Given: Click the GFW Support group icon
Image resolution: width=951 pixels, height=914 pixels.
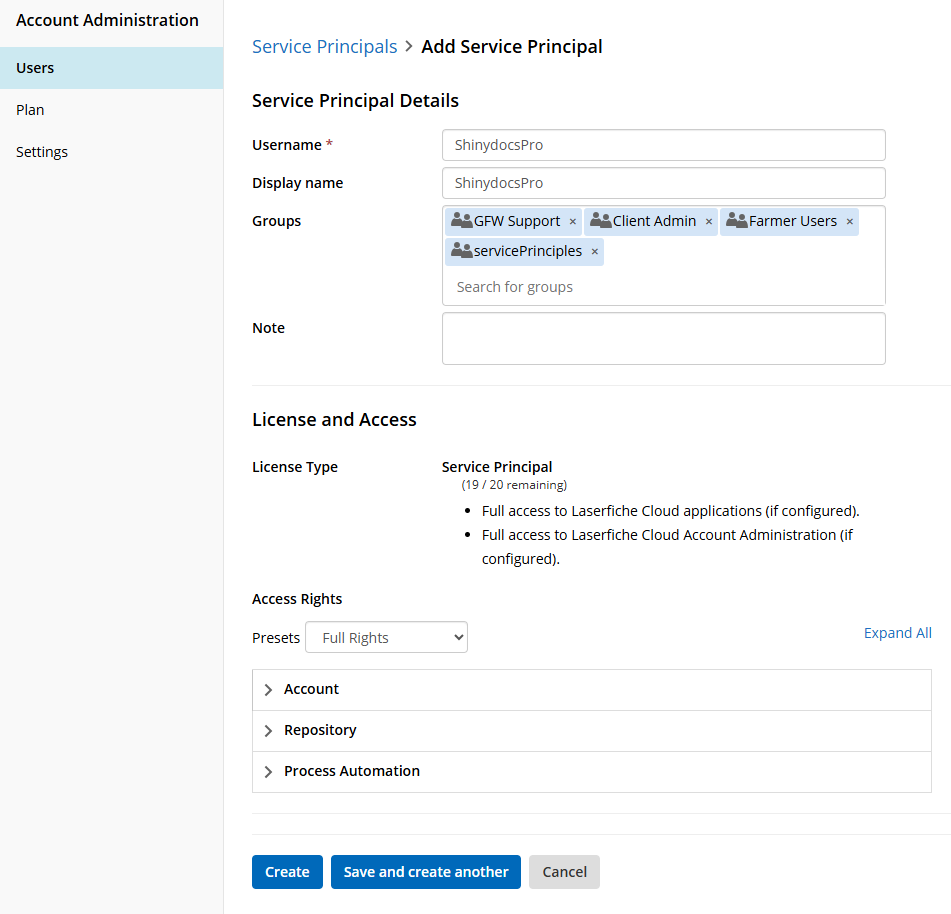Looking at the screenshot, I should [x=461, y=221].
